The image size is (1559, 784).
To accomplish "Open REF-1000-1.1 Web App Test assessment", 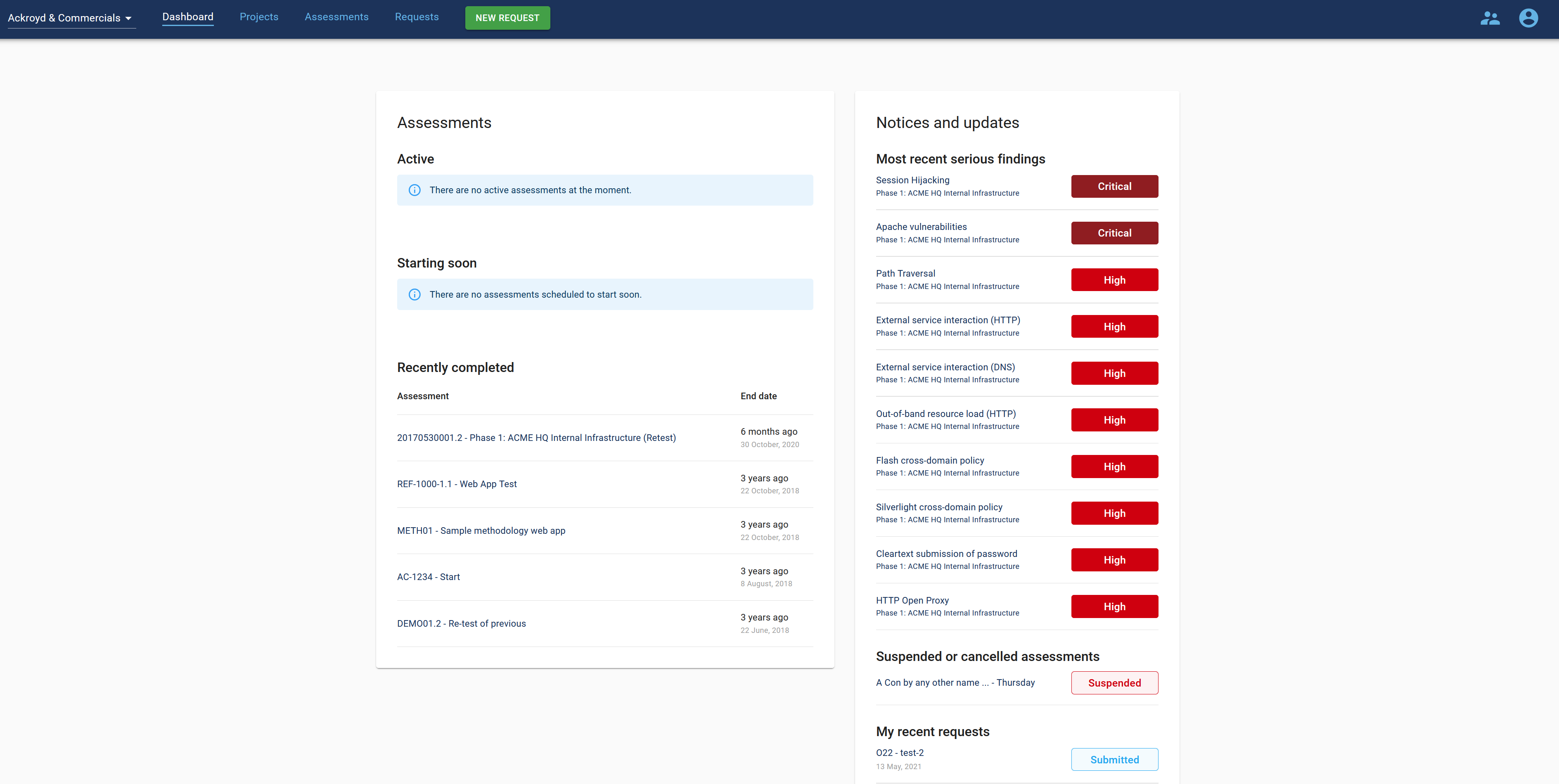I will (457, 484).
